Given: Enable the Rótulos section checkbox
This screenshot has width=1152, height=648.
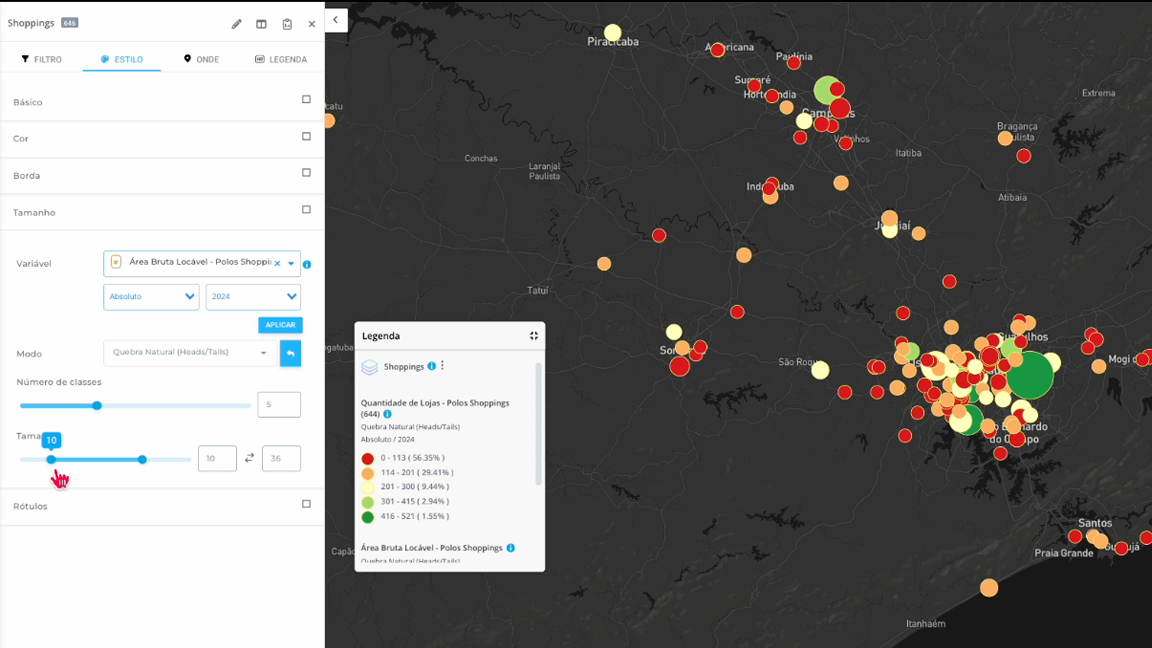Looking at the screenshot, I should [x=306, y=504].
